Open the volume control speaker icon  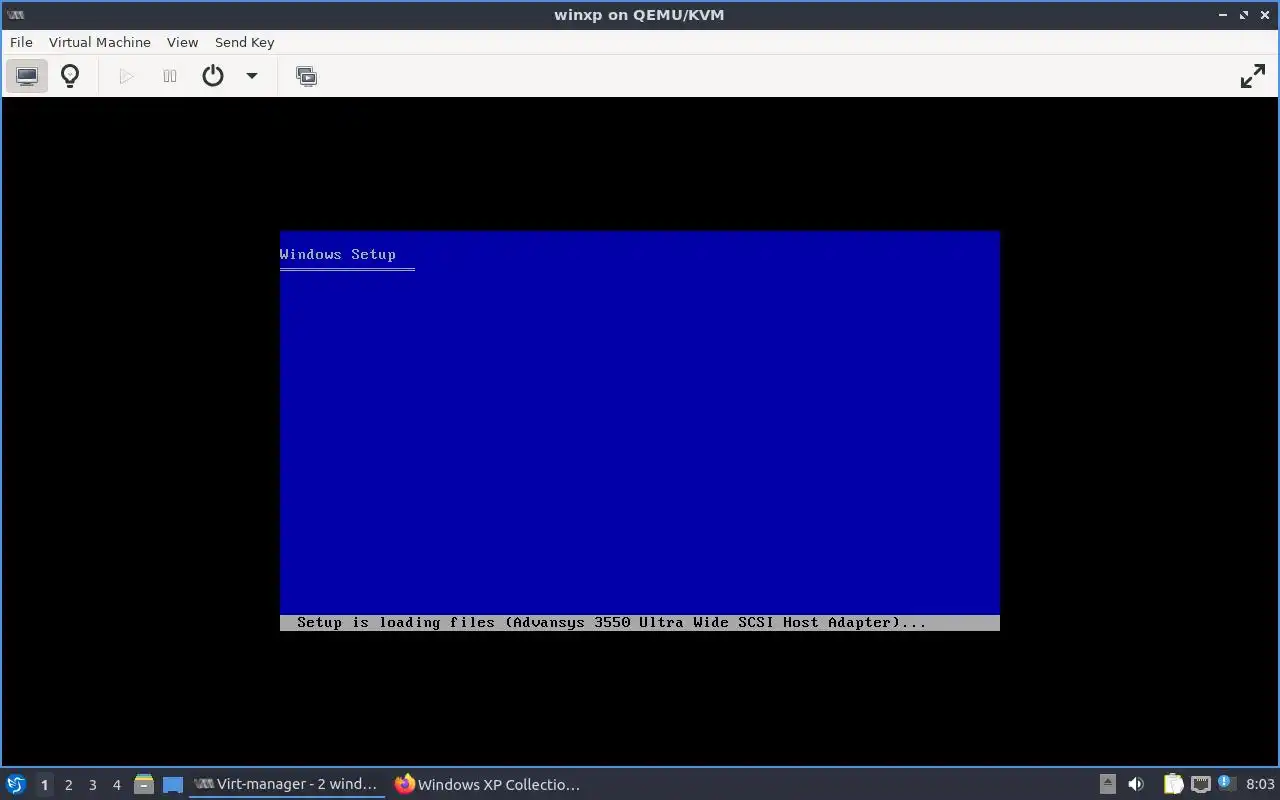pyautogui.click(x=1135, y=784)
